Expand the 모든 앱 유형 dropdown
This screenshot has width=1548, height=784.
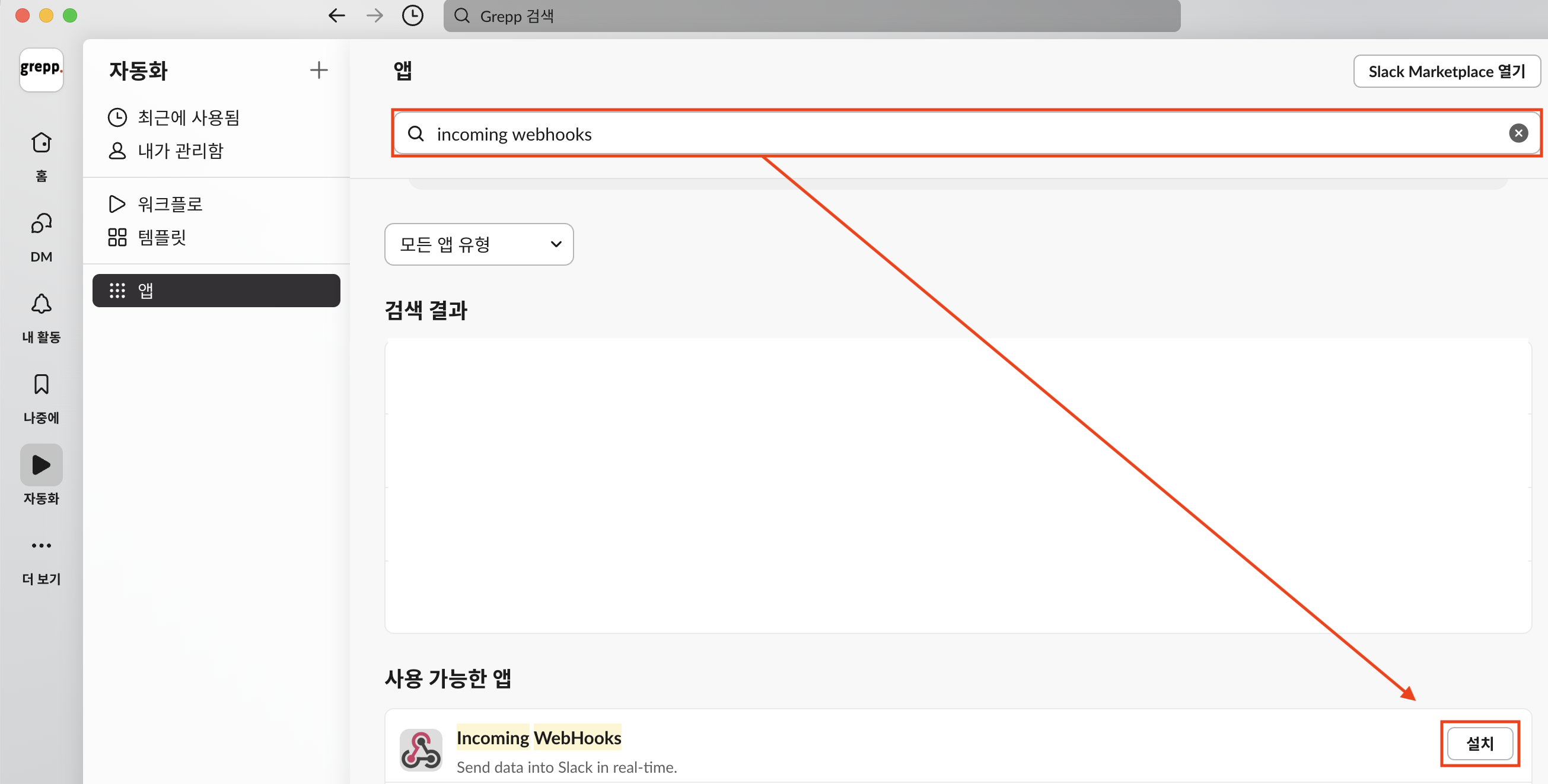pyautogui.click(x=479, y=244)
